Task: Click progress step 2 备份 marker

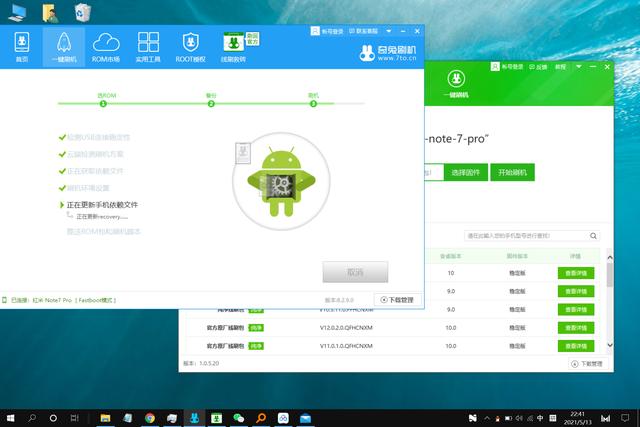Action: click(x=211, y=104)
